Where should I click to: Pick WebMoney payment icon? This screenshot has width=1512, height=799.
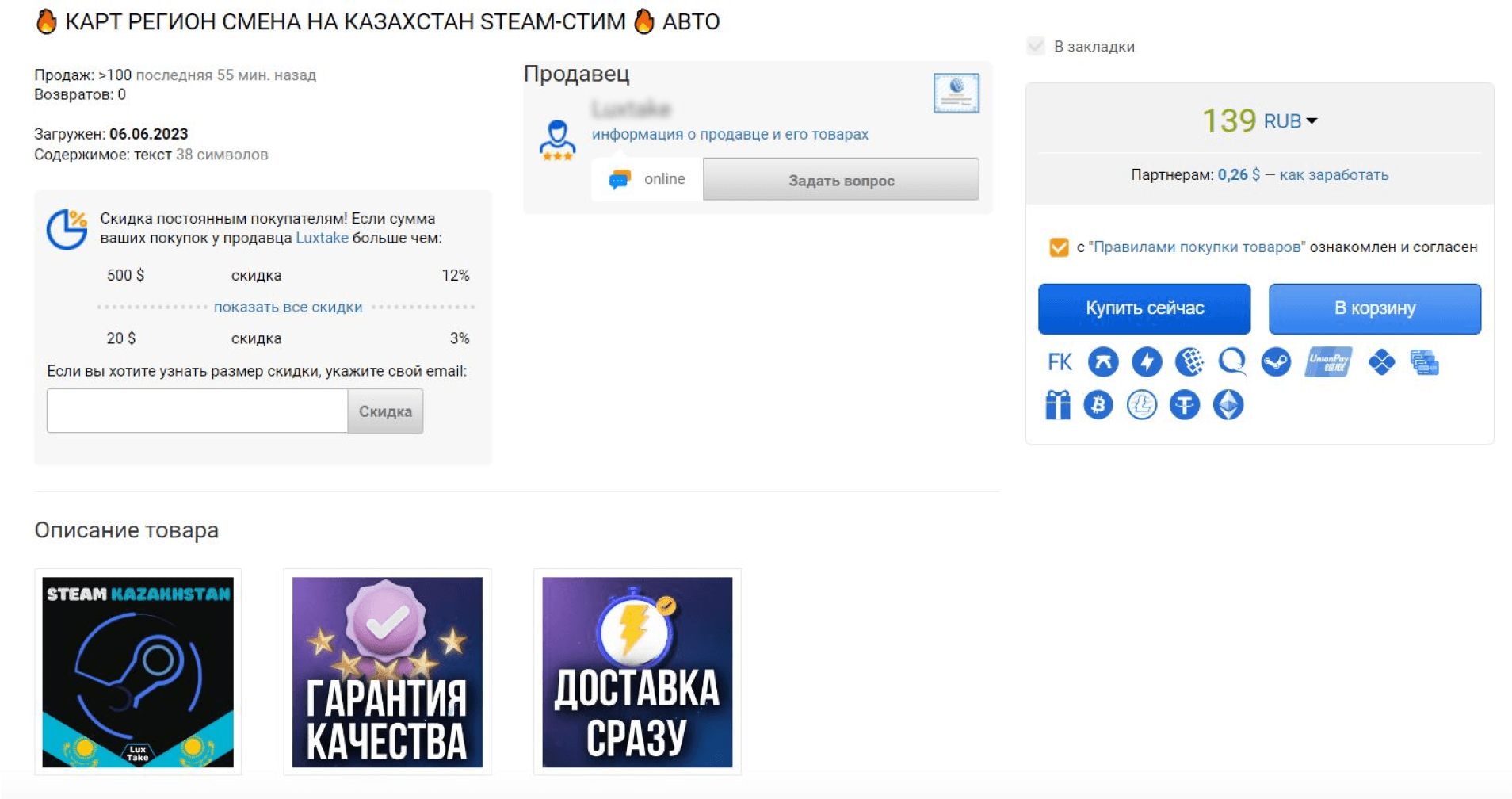(1189, 362)
